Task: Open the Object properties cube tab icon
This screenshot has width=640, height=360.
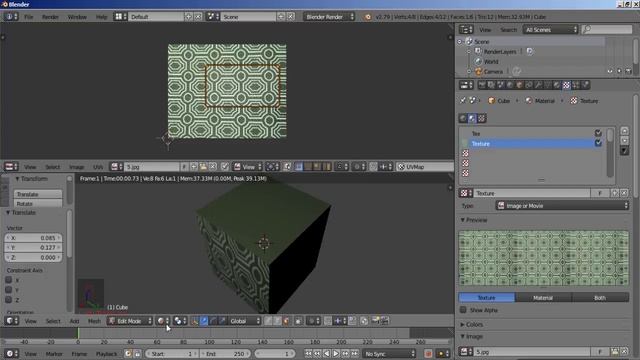Action: tap(520, 85)
